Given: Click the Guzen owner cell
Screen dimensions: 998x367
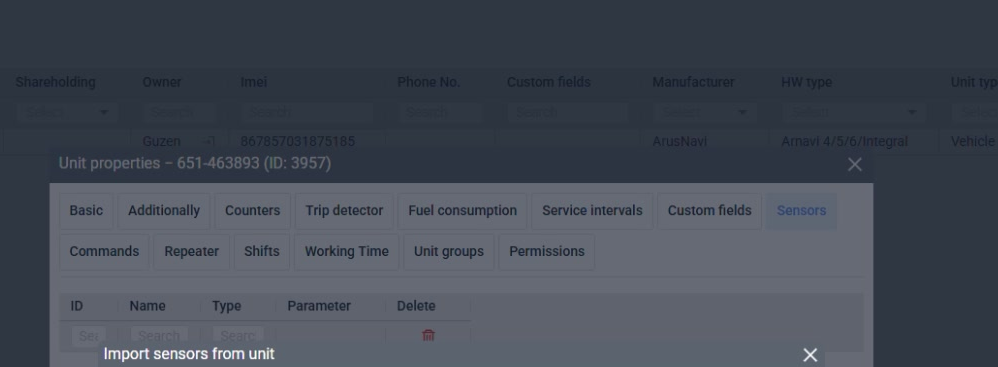Looking at the screenshot, I should tap(162, 141).
